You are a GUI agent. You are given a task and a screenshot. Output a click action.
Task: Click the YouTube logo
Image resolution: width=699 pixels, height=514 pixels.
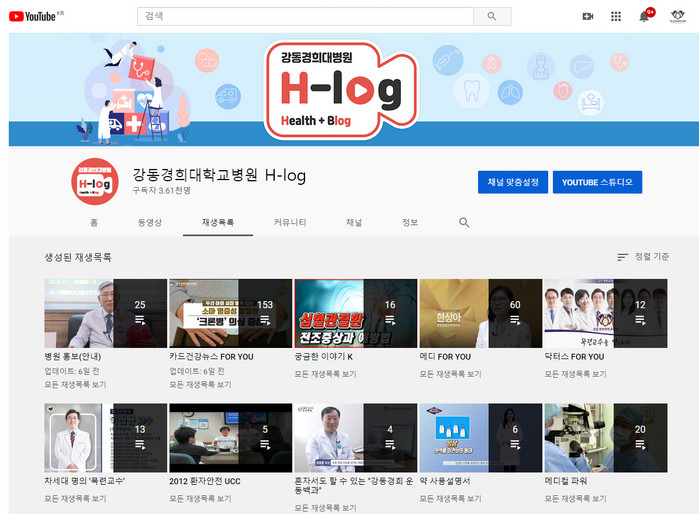pos(33,16)
